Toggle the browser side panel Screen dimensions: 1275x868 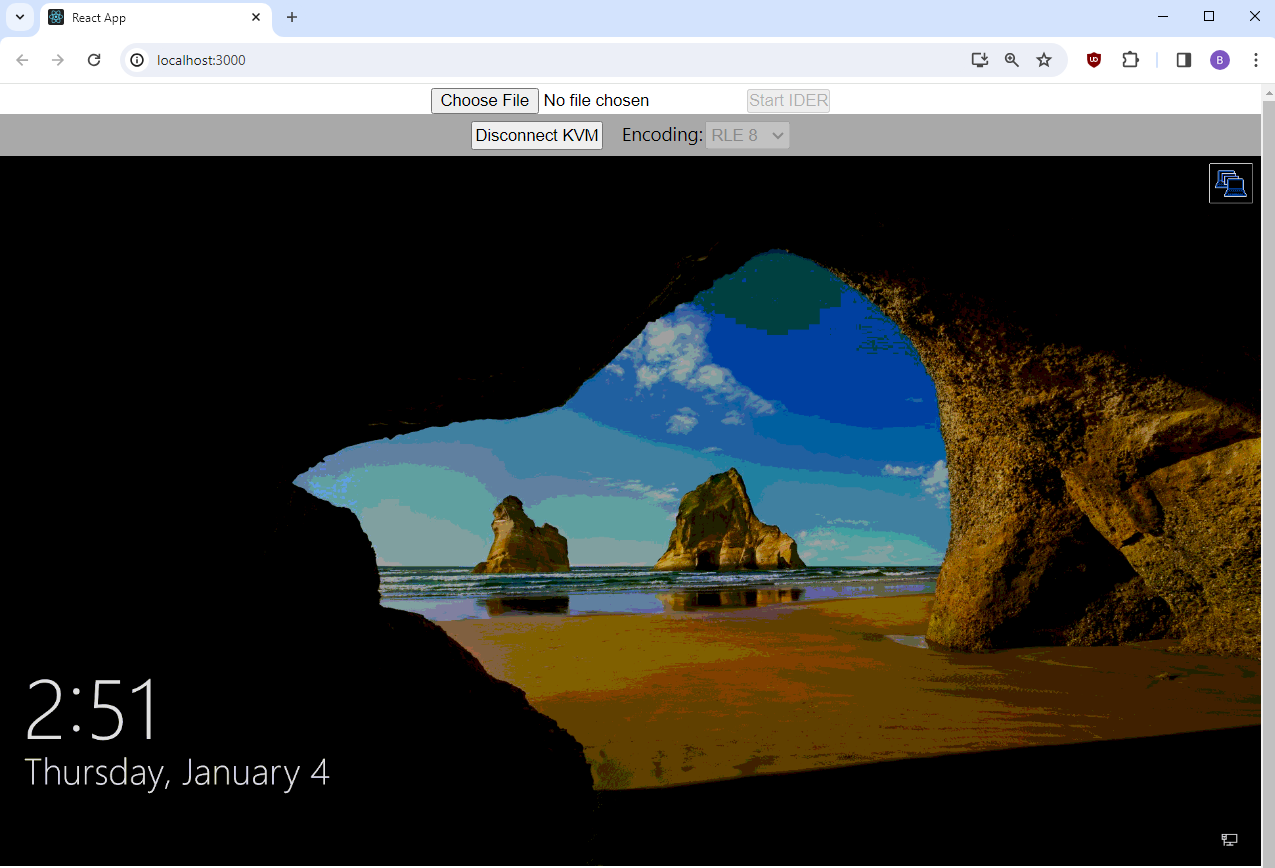(1184, 60)
